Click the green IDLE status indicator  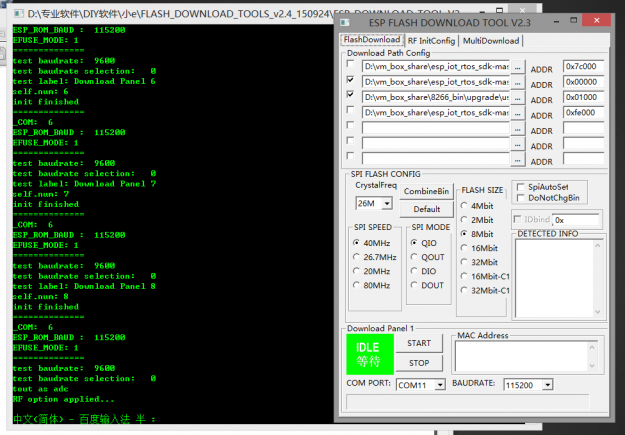pos(369,354)
